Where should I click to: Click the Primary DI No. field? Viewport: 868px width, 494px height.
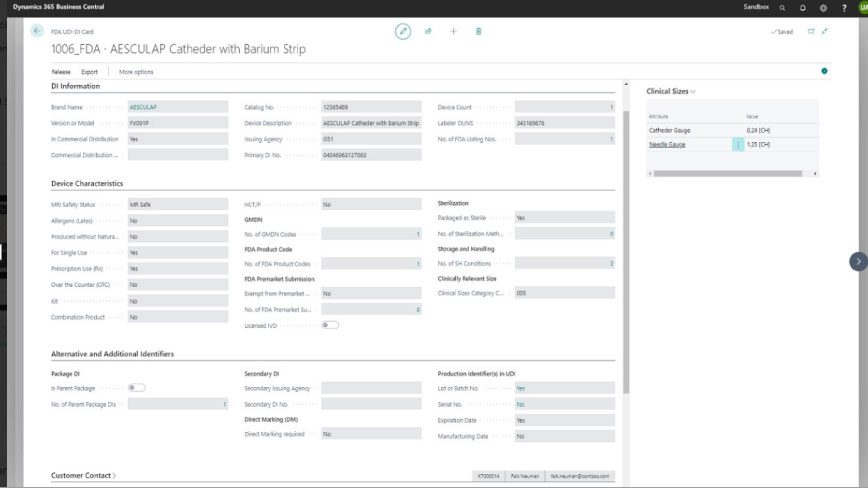(x=371, y=155)
